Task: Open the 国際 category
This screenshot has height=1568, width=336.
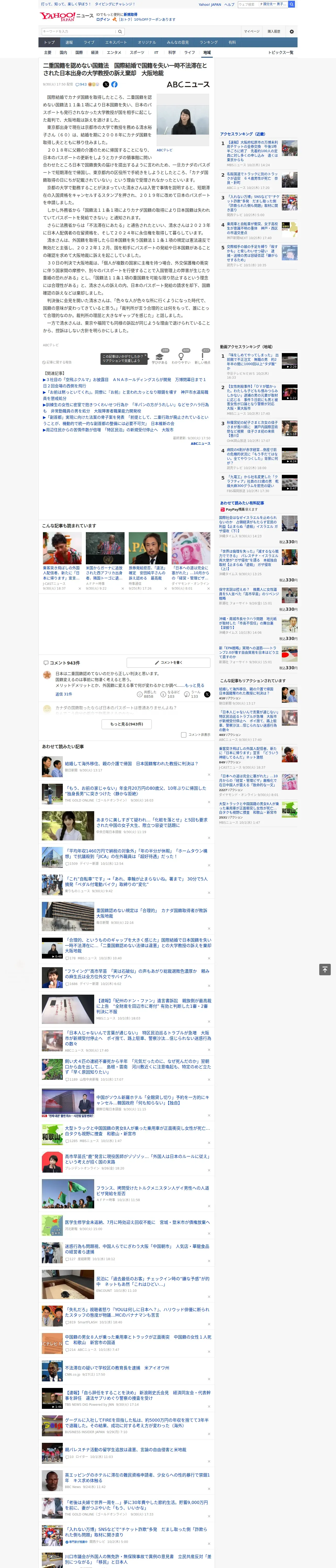Action: tap(79, 52)
